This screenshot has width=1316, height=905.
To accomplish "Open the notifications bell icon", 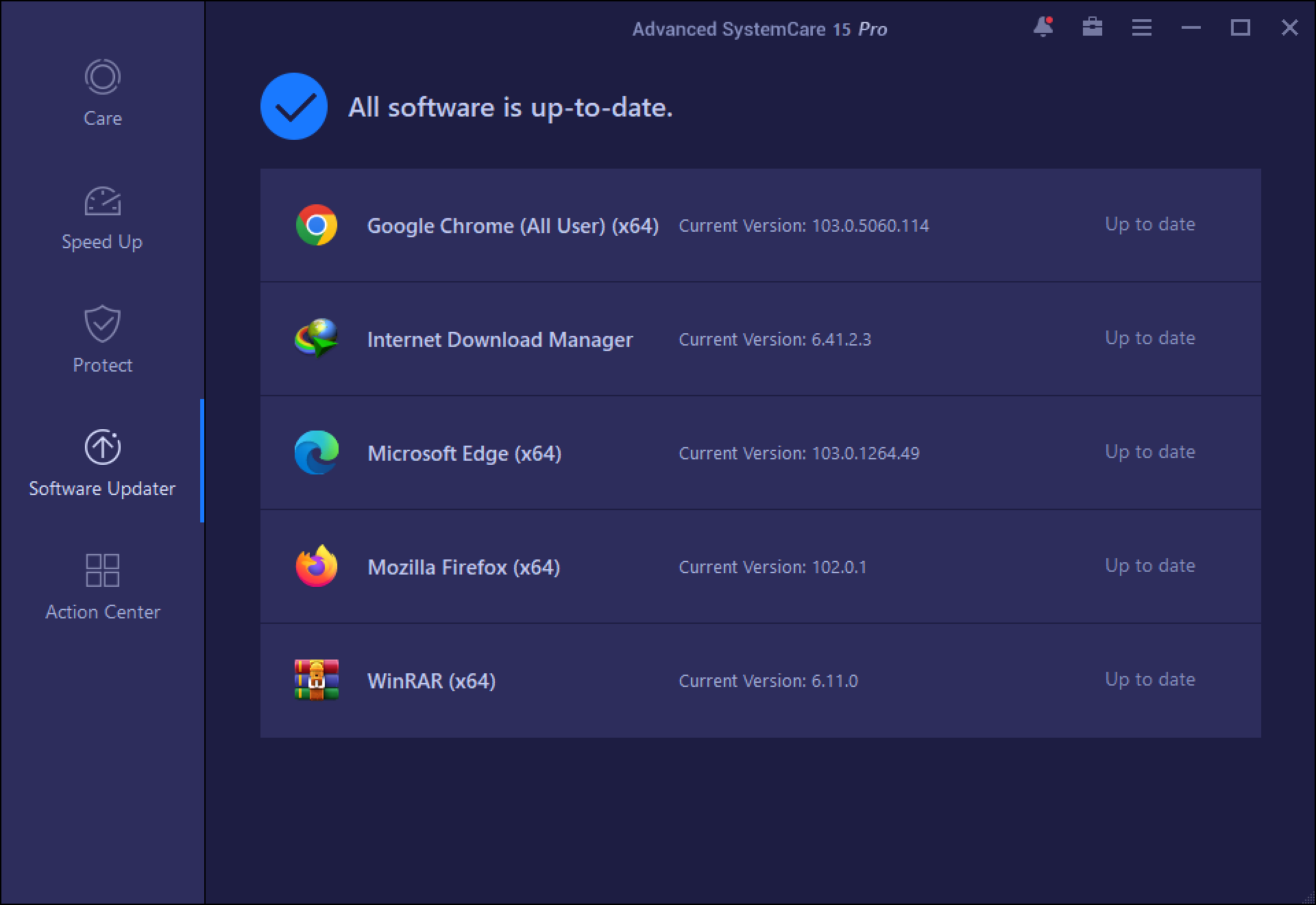I will pos(1043,27).
